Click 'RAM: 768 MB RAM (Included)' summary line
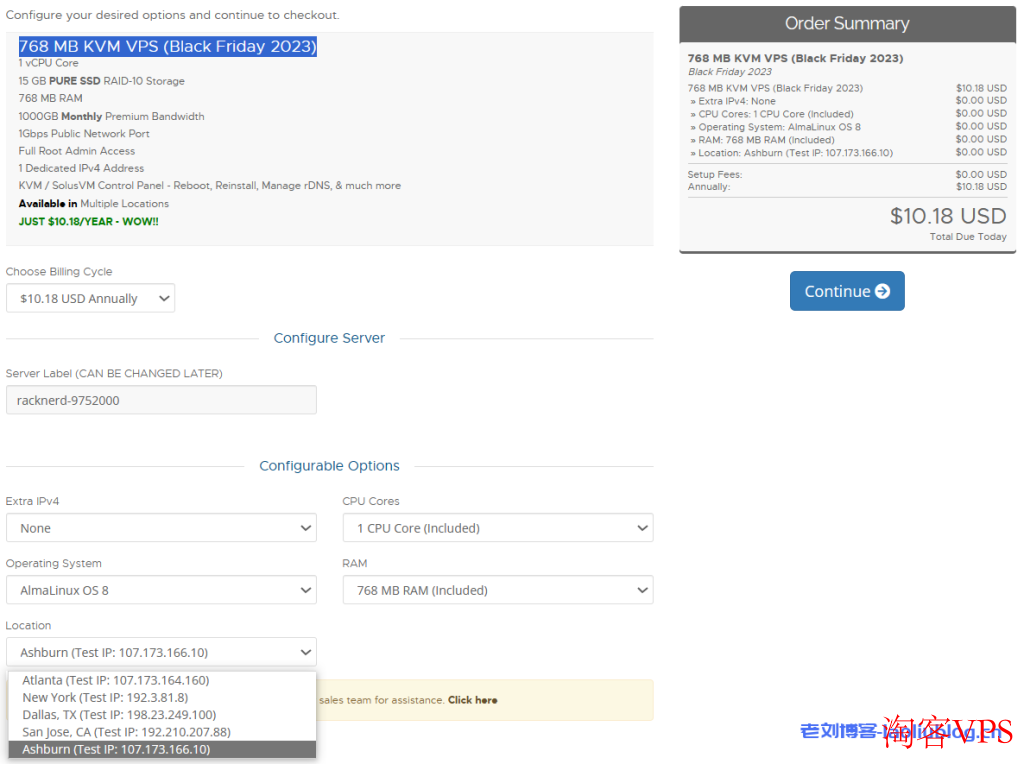The height and width of the screenshot is (764, 1024). click(x=762, y=140)
